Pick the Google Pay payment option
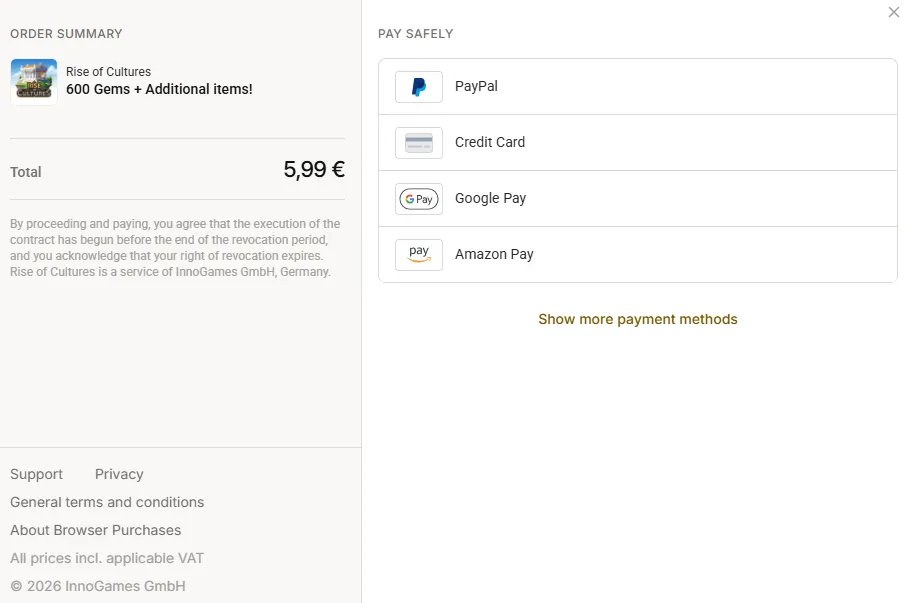This screenshot has width=906, height=603. point(638,199)
